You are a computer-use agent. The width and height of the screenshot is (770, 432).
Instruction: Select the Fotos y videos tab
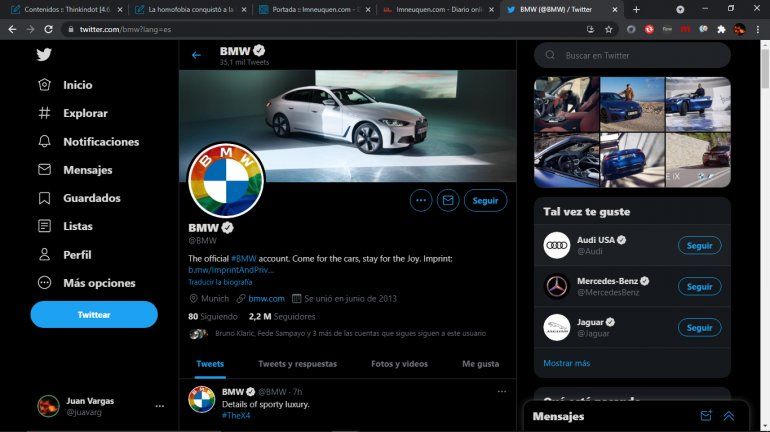click(399, 364)
